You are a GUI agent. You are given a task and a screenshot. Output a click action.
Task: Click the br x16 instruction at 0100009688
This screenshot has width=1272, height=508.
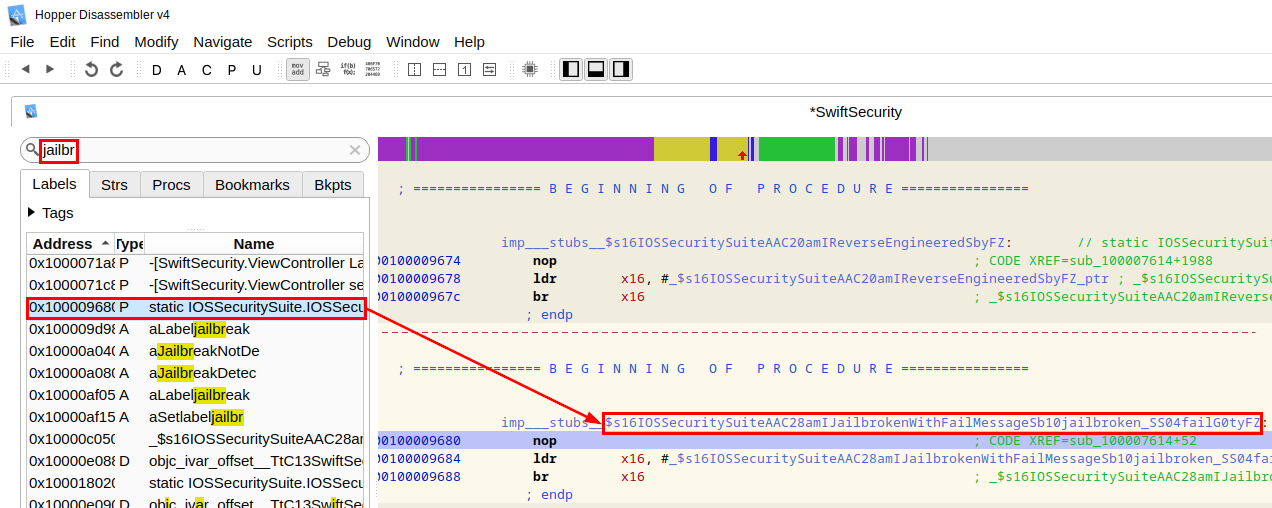coord(540,477)
